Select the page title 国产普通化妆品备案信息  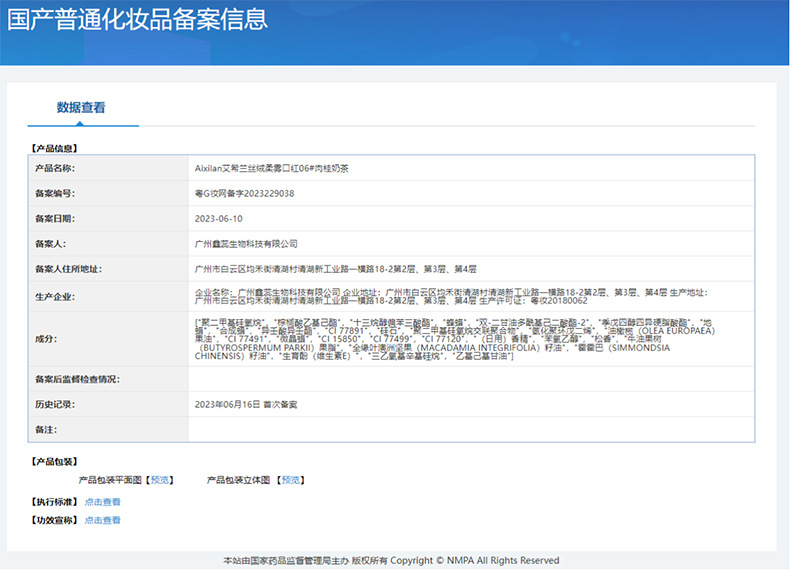(x=137, y=19)
